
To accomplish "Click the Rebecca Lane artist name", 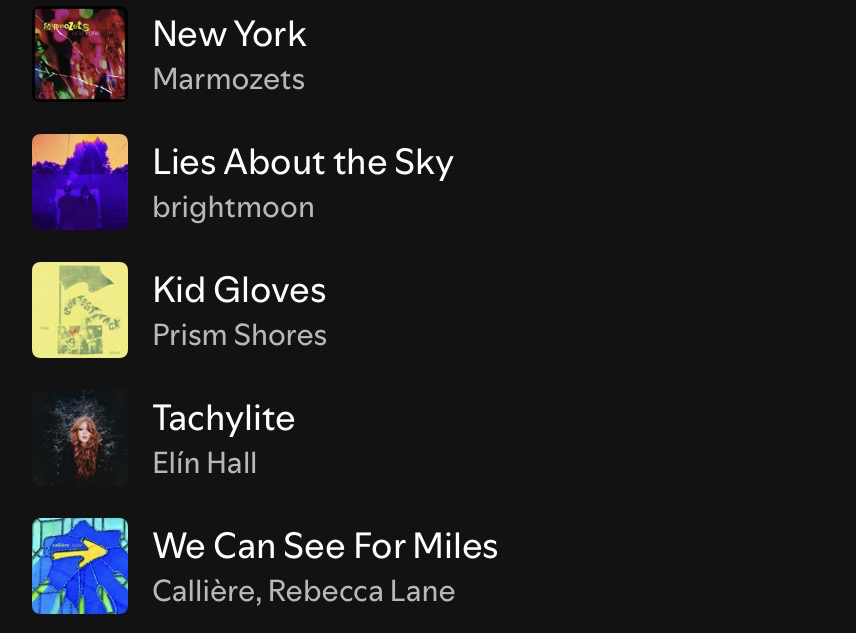I will (361, 591).
